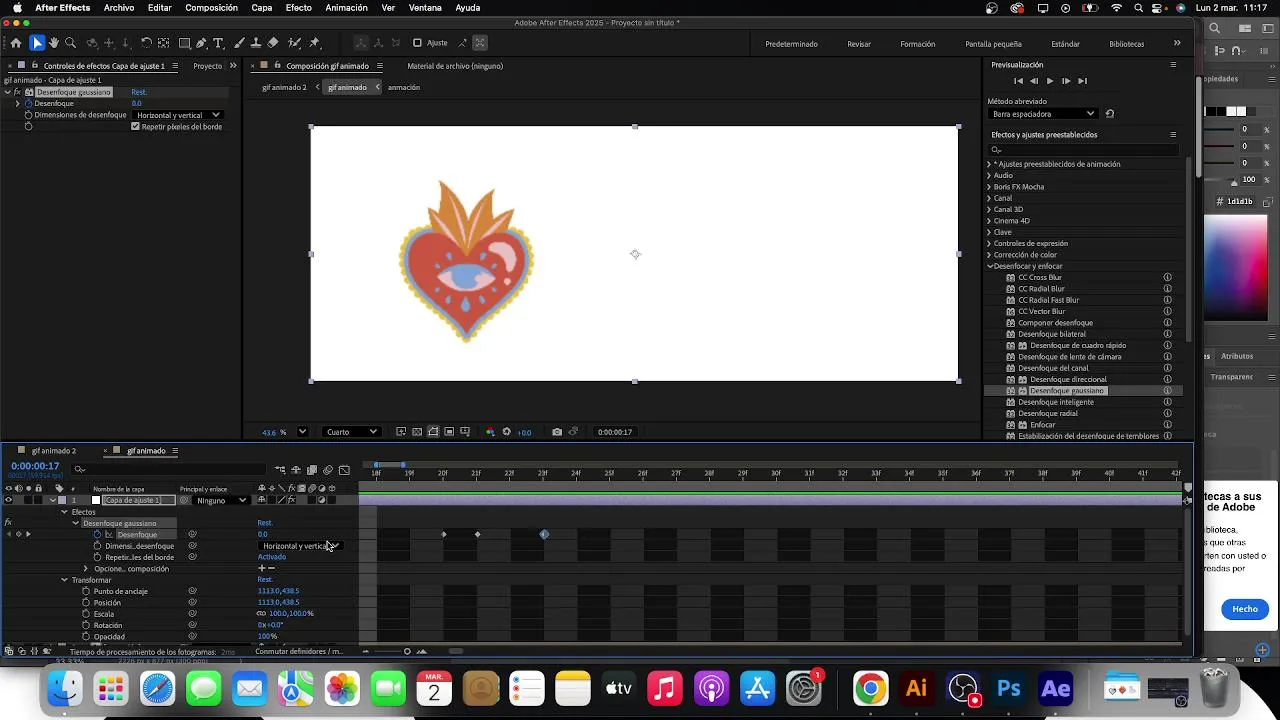The image size is (1280, 720).
Task: Click the info icon beside CC Cross Blur
Action: 1167,277
